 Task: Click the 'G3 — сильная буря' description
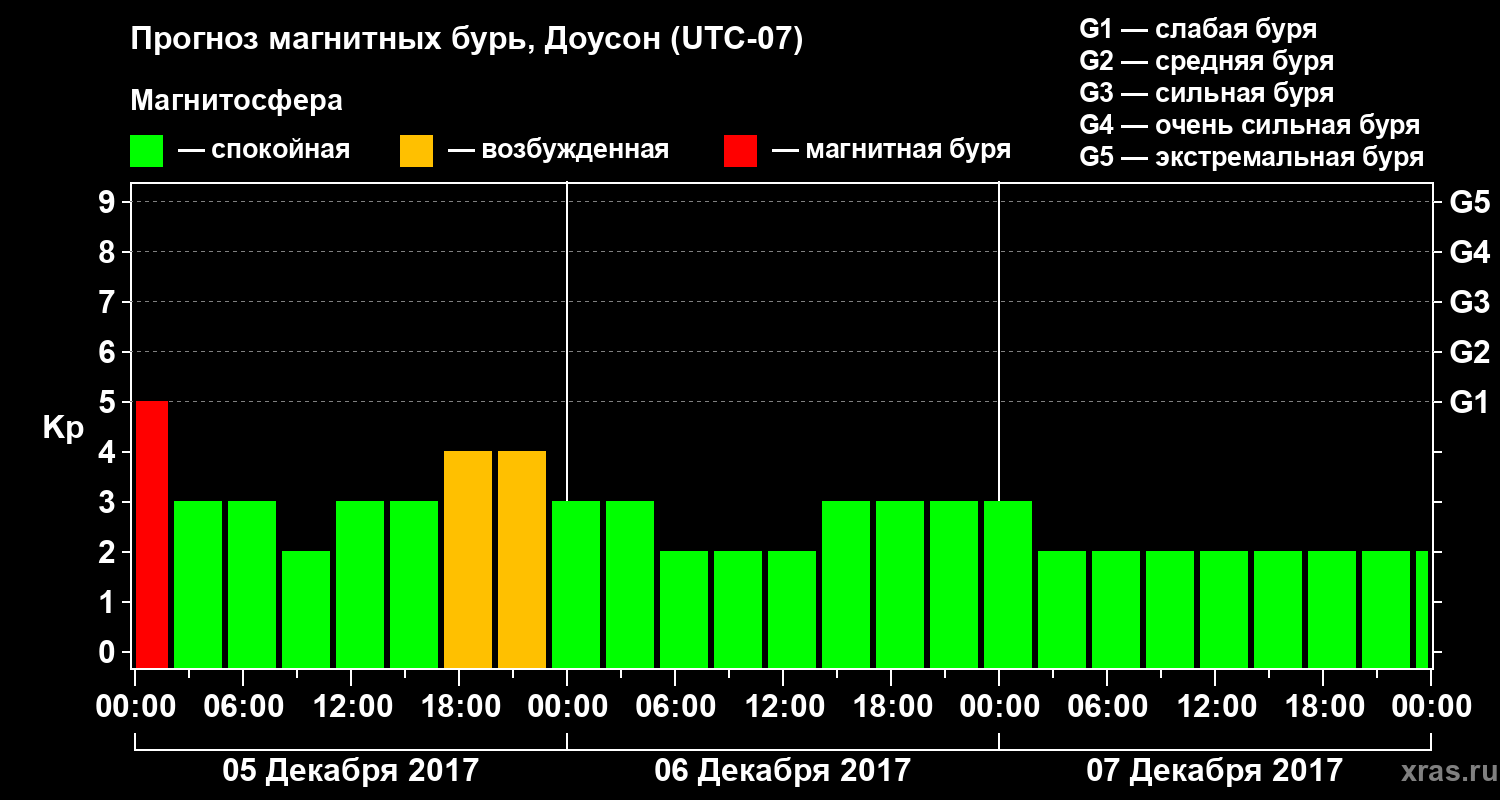1207,93
